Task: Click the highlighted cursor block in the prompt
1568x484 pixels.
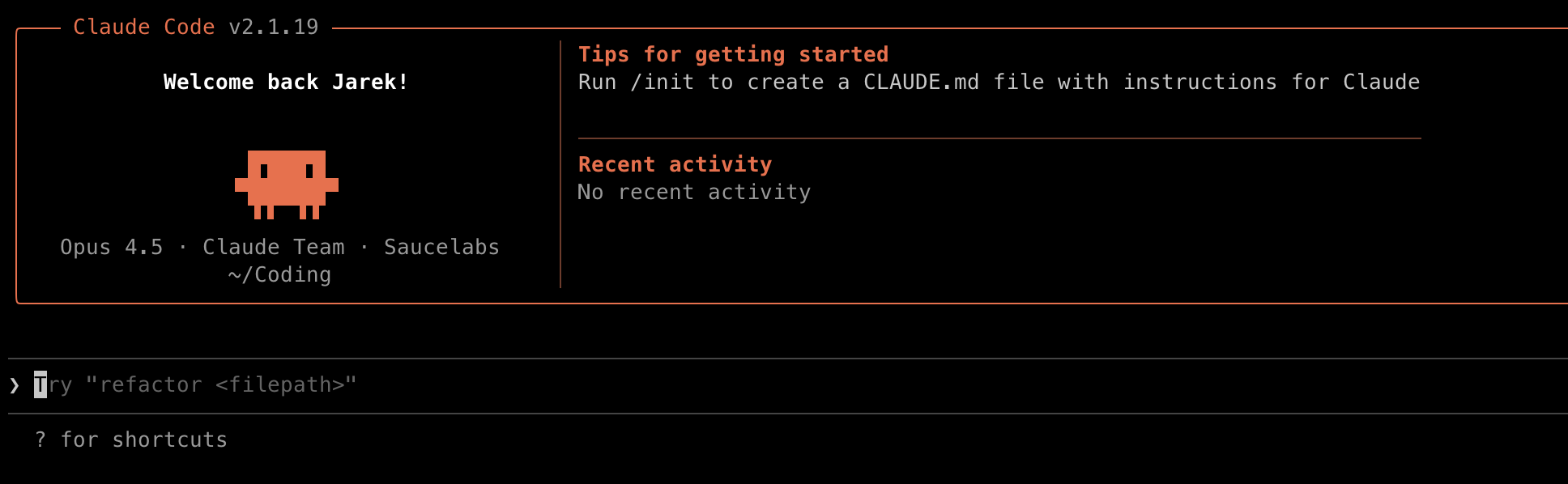Action: coord(40,384)
